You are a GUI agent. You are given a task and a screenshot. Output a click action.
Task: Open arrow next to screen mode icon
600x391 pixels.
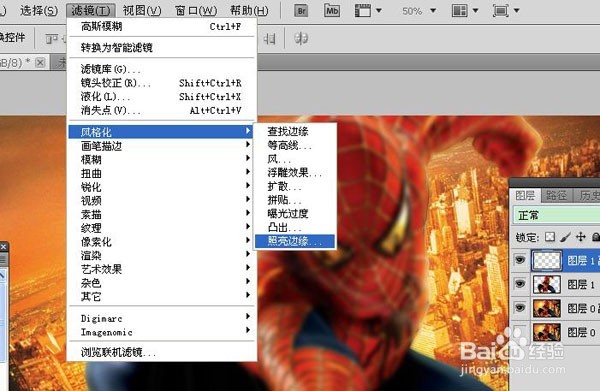click(x=517, y=10)
